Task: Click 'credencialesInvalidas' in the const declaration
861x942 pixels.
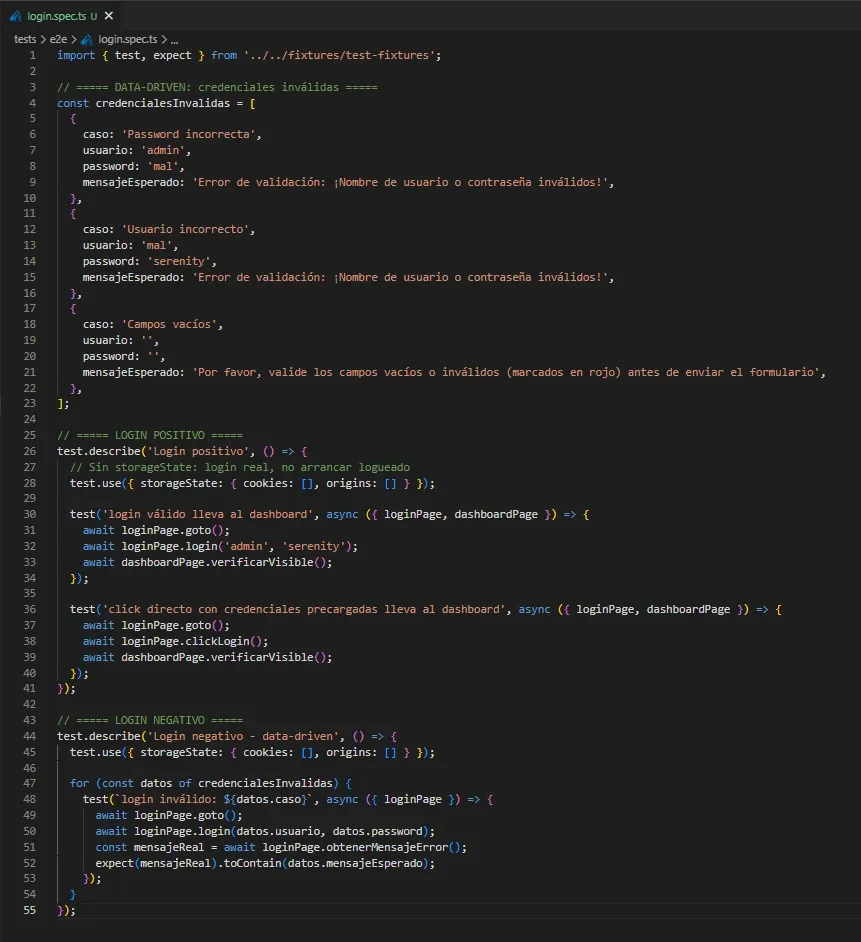Action: click(x=162, y=103)
